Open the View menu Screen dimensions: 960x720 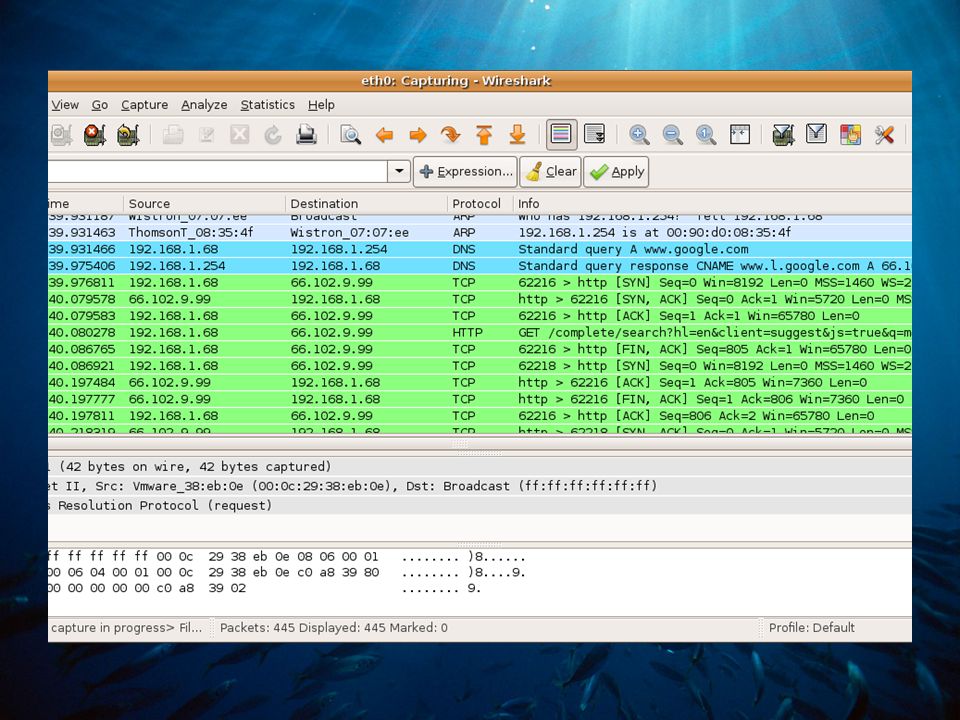point(65,105)
